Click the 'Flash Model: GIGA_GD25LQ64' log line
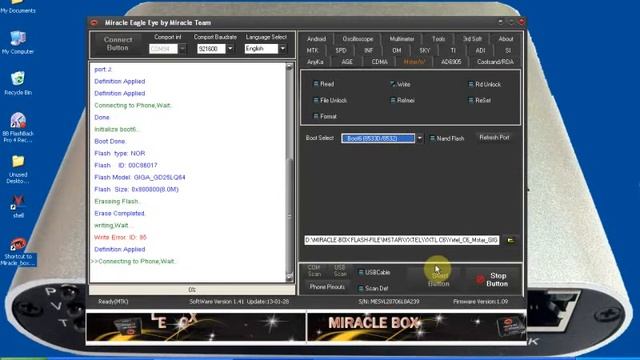The width and height of the screenshot is (640, 360). (x=140, y=177)
